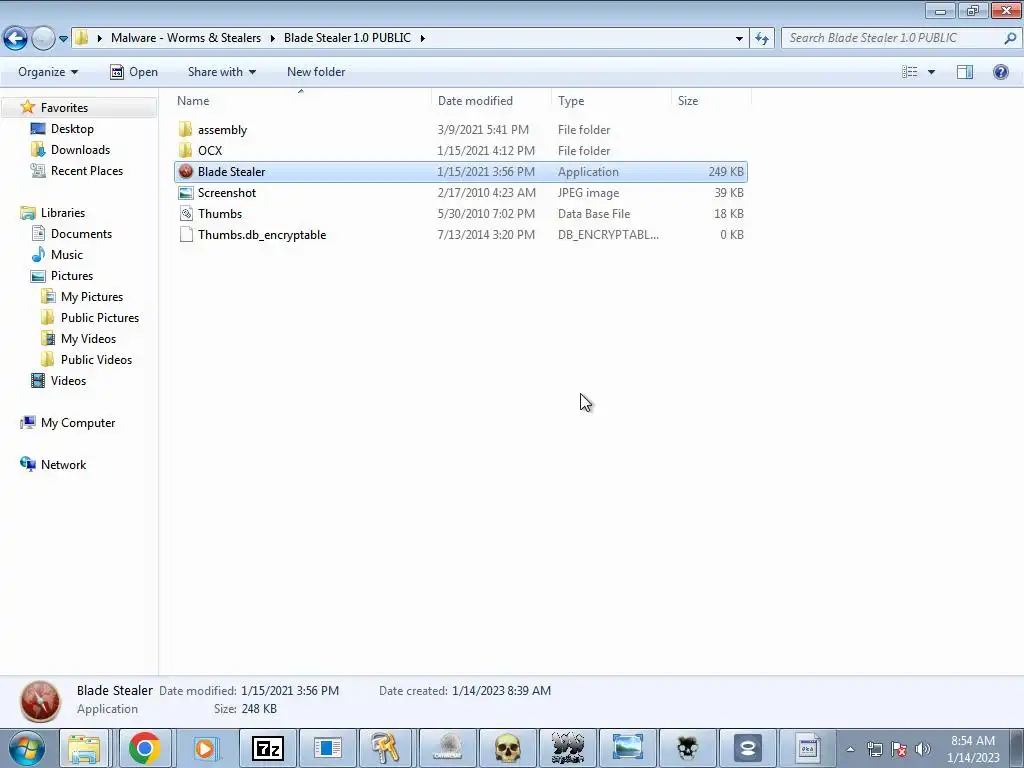The width and height of the screenshot is (1024, 768).
Task: Open the skull icon taskbar app
Action: (x=507, y=748)
